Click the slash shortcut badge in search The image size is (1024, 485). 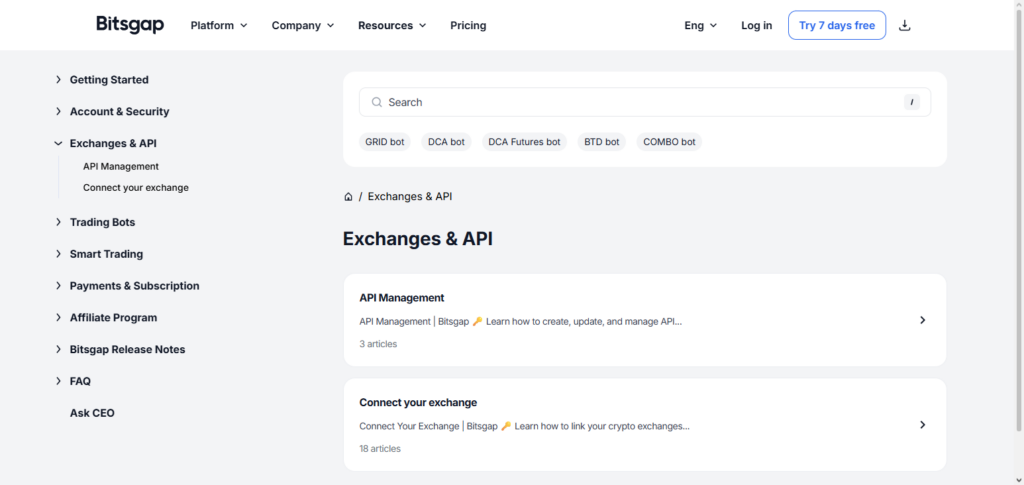pyautogui.click(x=912, y=102)
